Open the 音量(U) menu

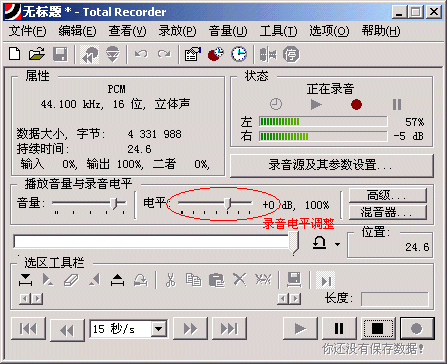(228, 31)
